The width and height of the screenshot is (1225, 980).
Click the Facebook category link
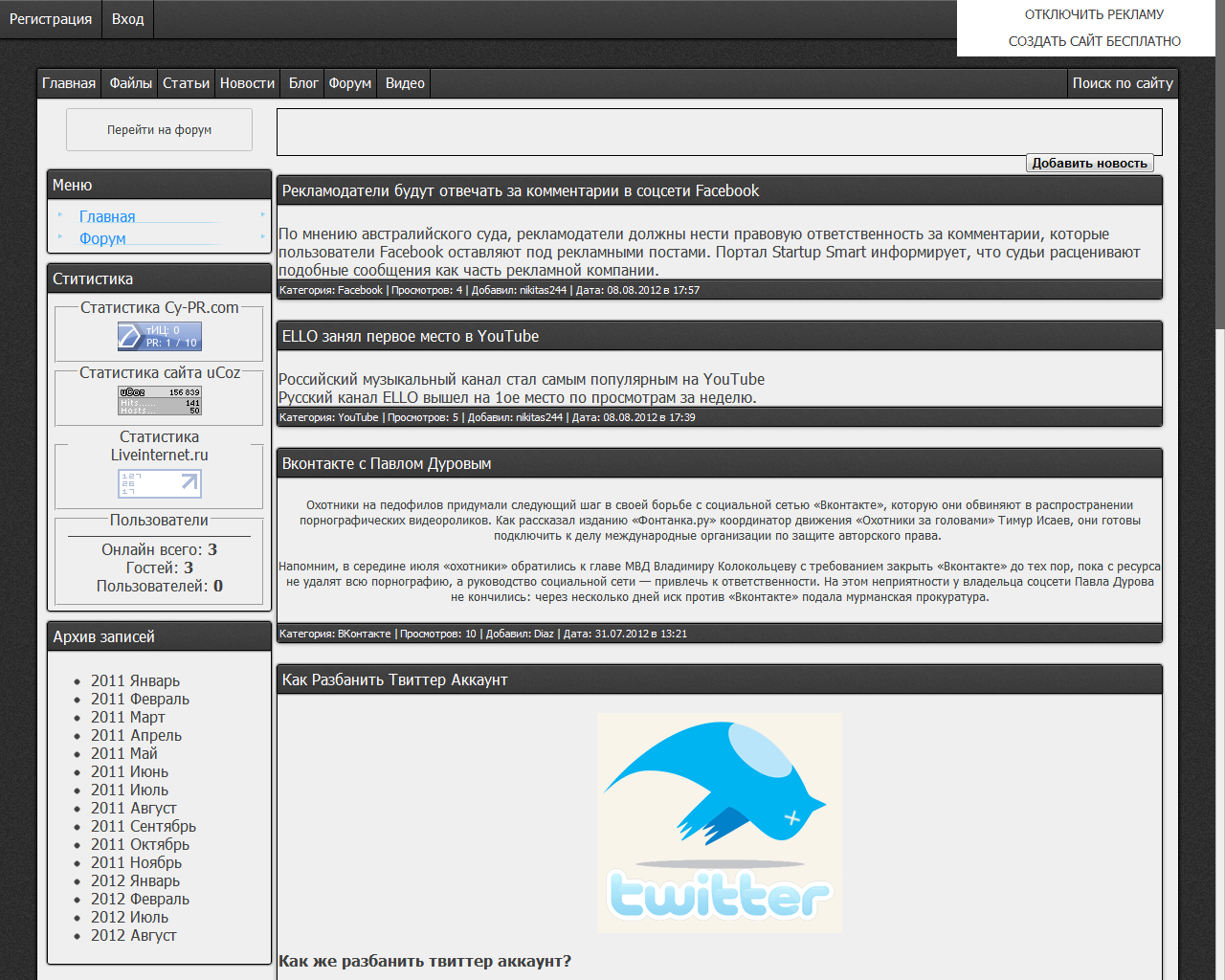click(360, 290)
